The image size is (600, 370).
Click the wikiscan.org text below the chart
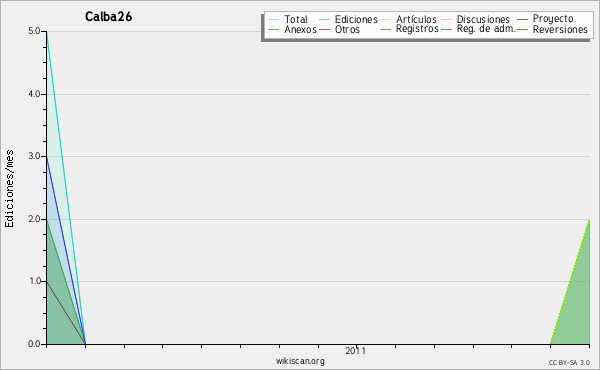300,361
